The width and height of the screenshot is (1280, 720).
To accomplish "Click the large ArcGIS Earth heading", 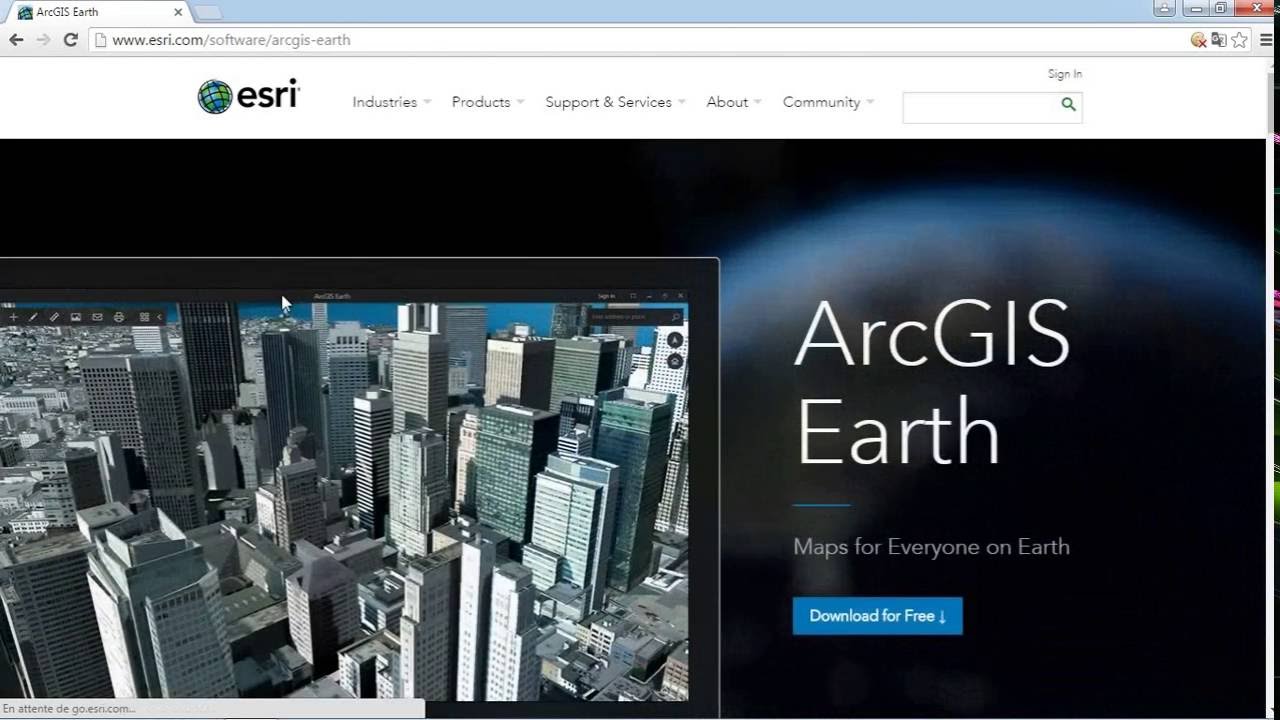I will tap(932, 382).
